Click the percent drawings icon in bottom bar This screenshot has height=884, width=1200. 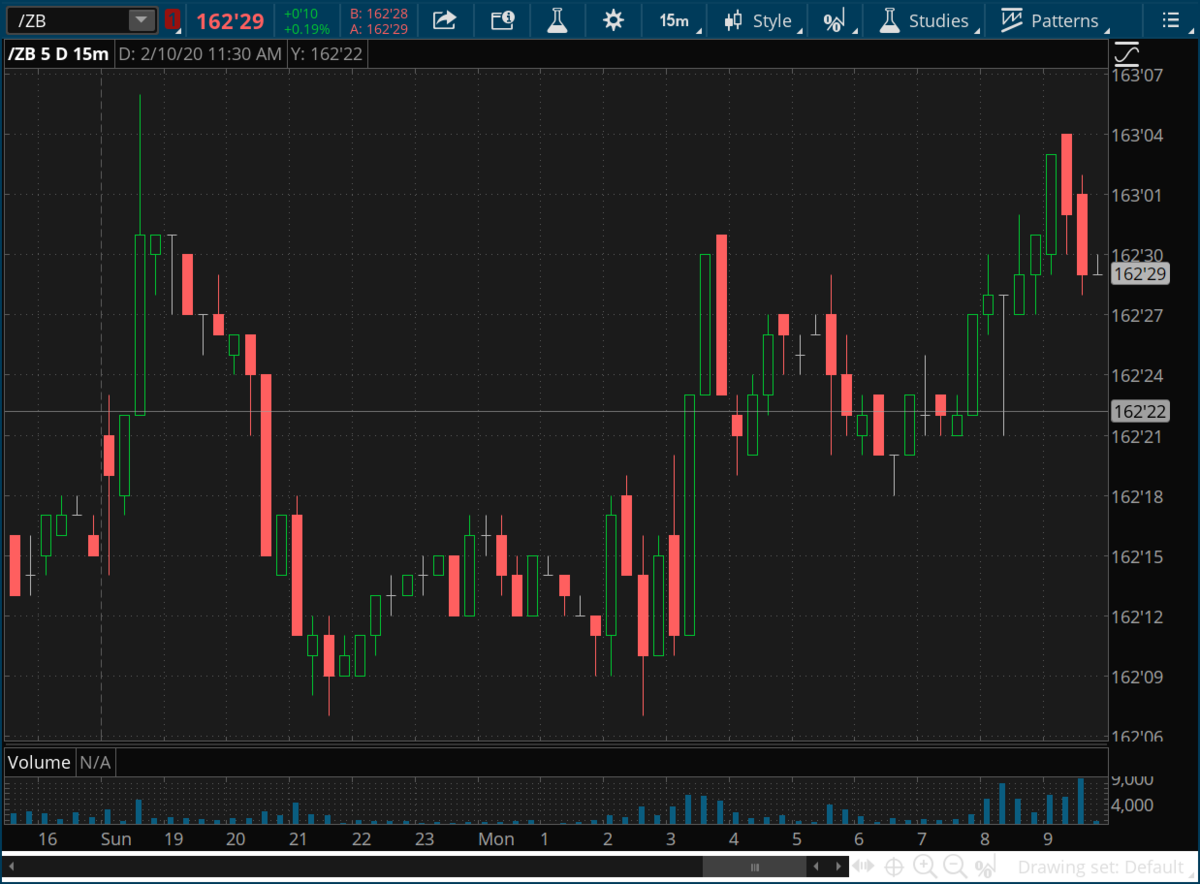(x=986, y=867)
